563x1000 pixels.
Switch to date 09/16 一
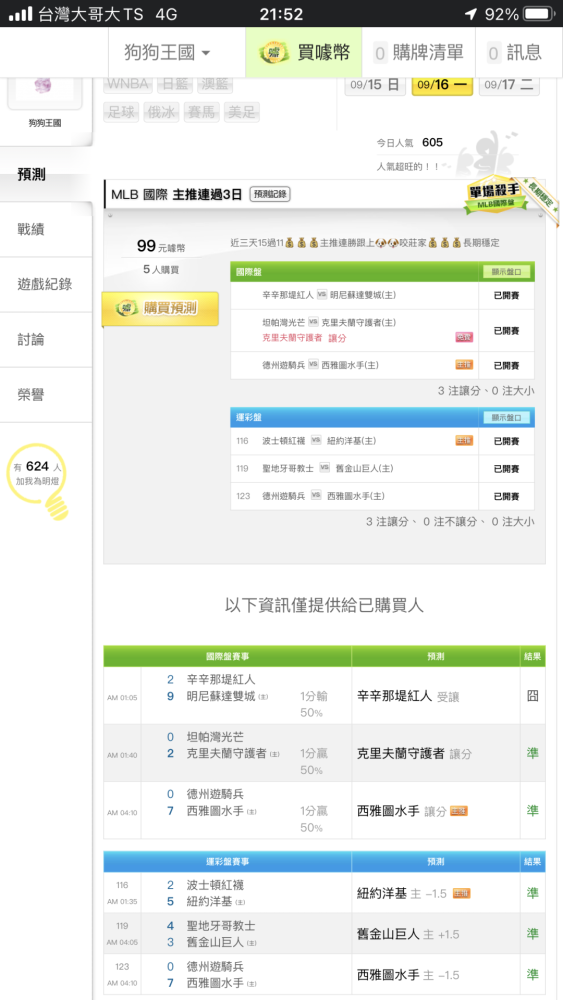(x=442, y=85)
